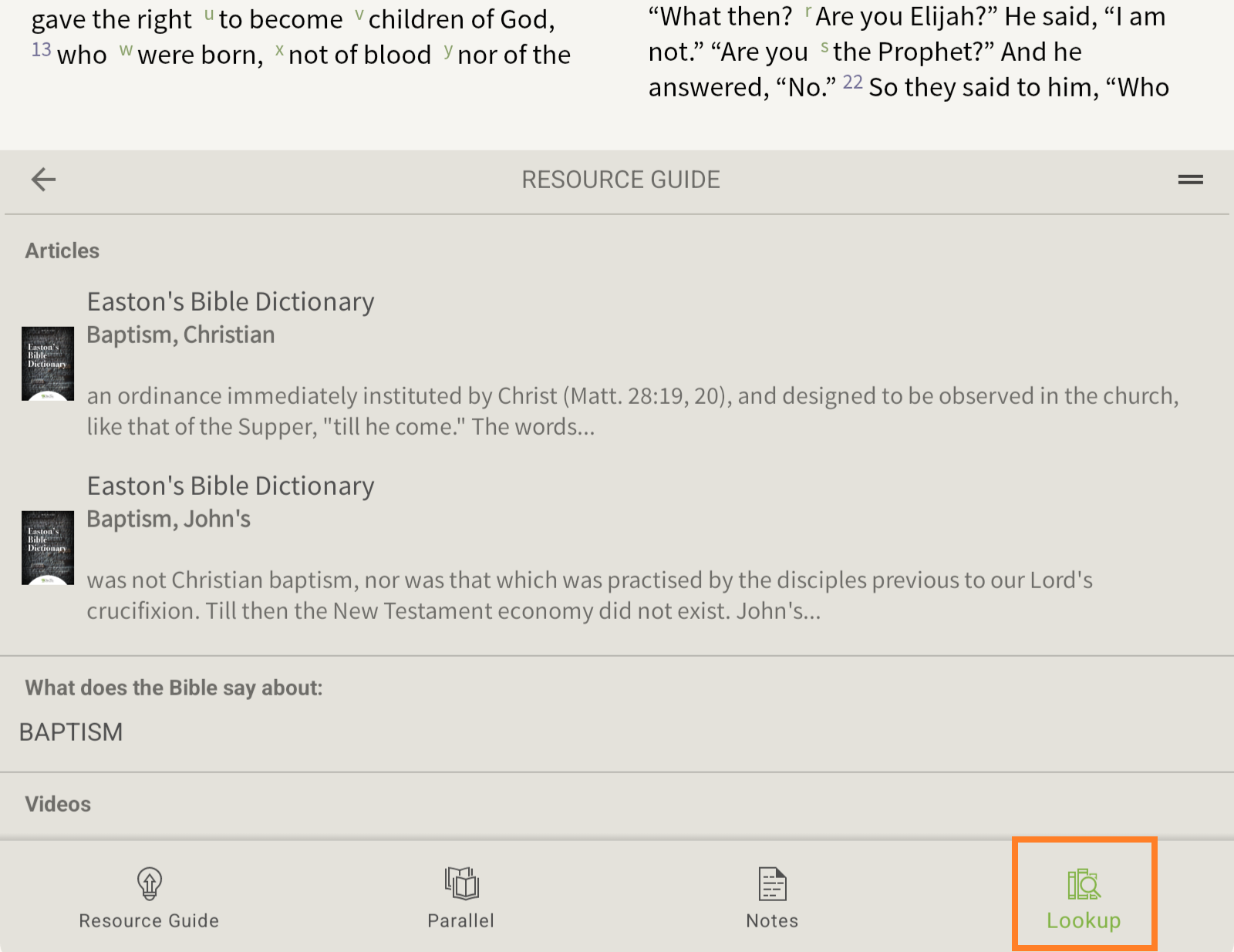Screen dimensions: 1234x952
Task: Read the 'an ordinance immediately instituted' article excerpt
Action: coord(632,411)
